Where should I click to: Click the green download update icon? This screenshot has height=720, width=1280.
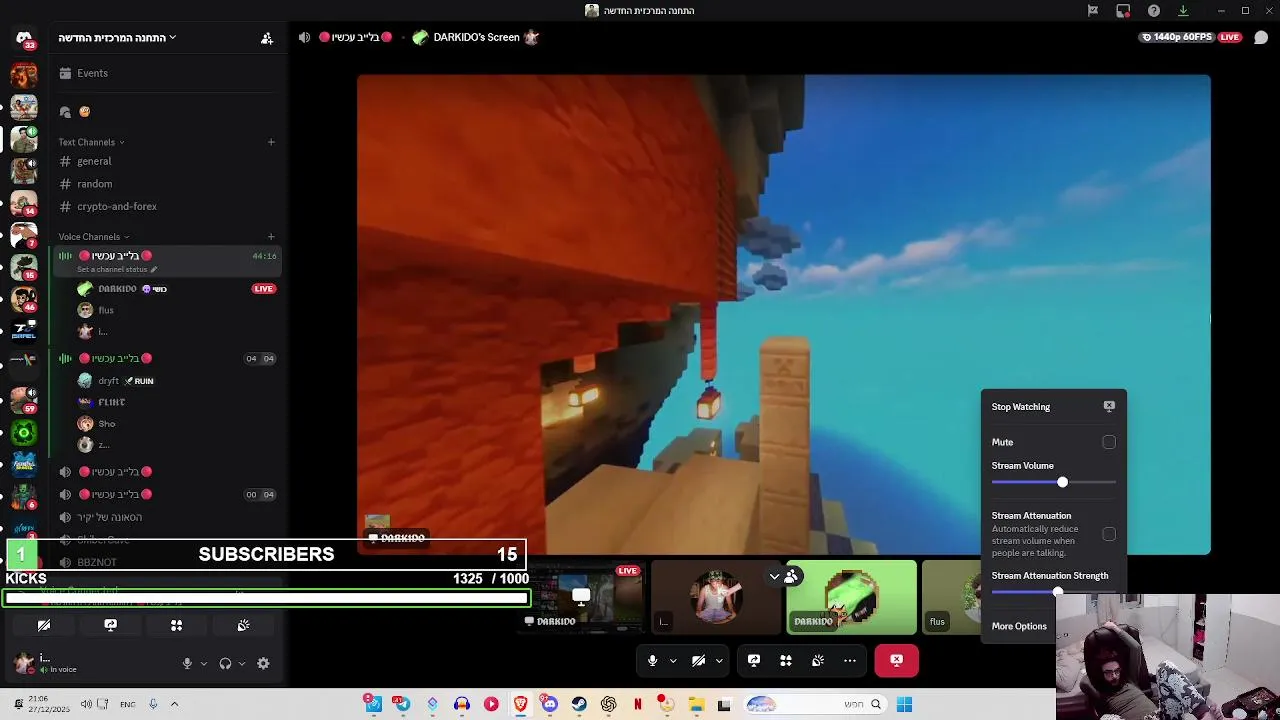coord(1183,11)
